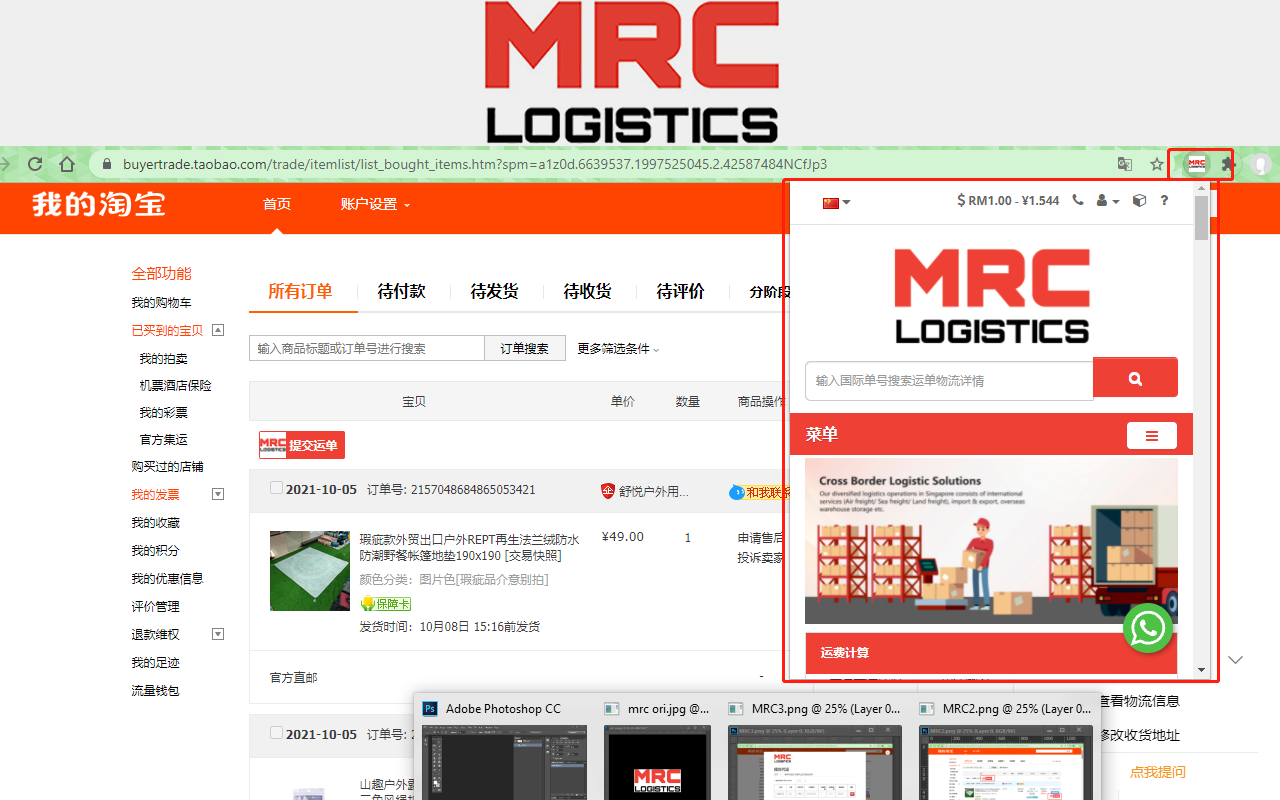Open 我的购物车 in sidebar
Viewport: 1280px width, 800px height.
[x=161, y=302]
